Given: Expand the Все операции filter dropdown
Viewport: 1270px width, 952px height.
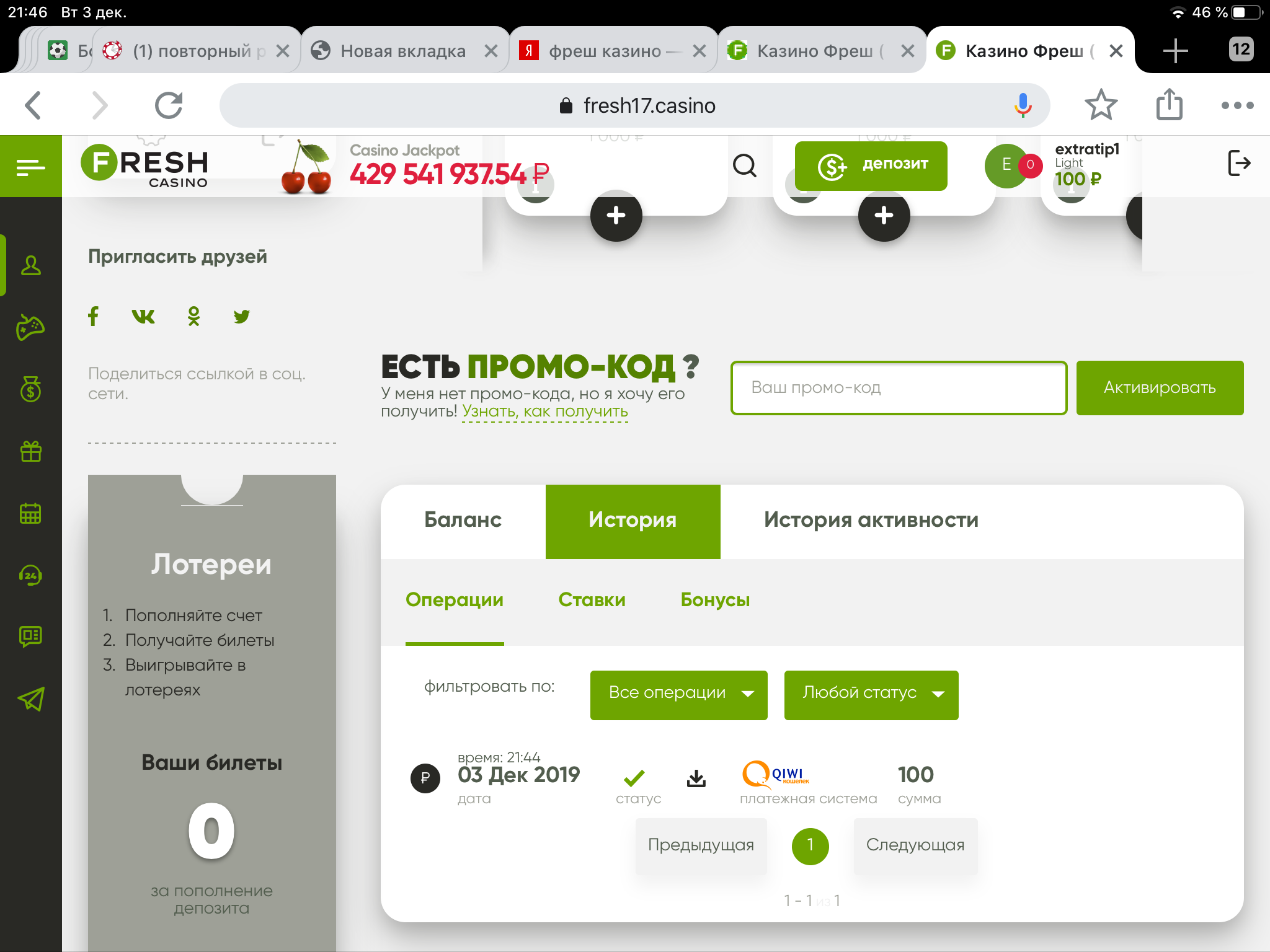Looking at the screenshot, I should [678, 694].
